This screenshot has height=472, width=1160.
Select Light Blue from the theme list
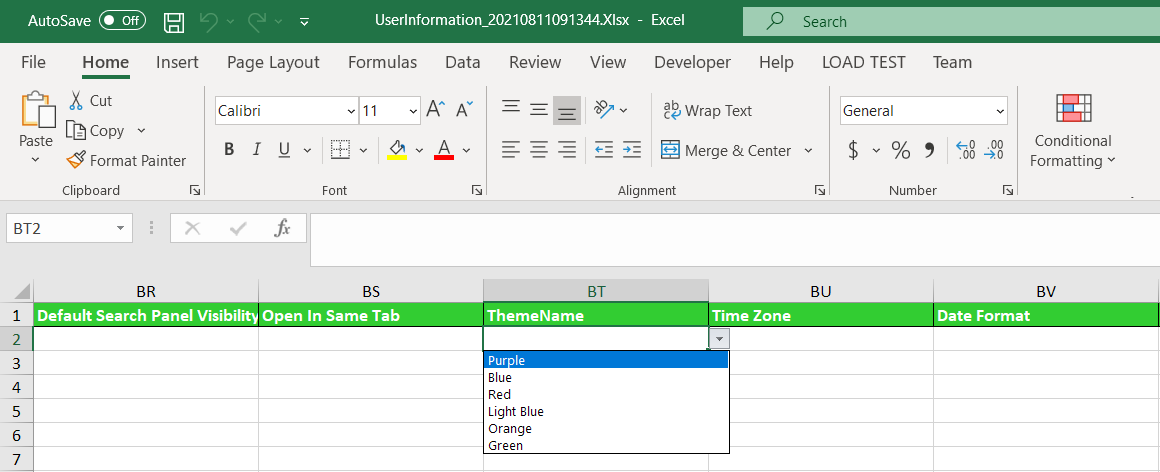point(516,412)
